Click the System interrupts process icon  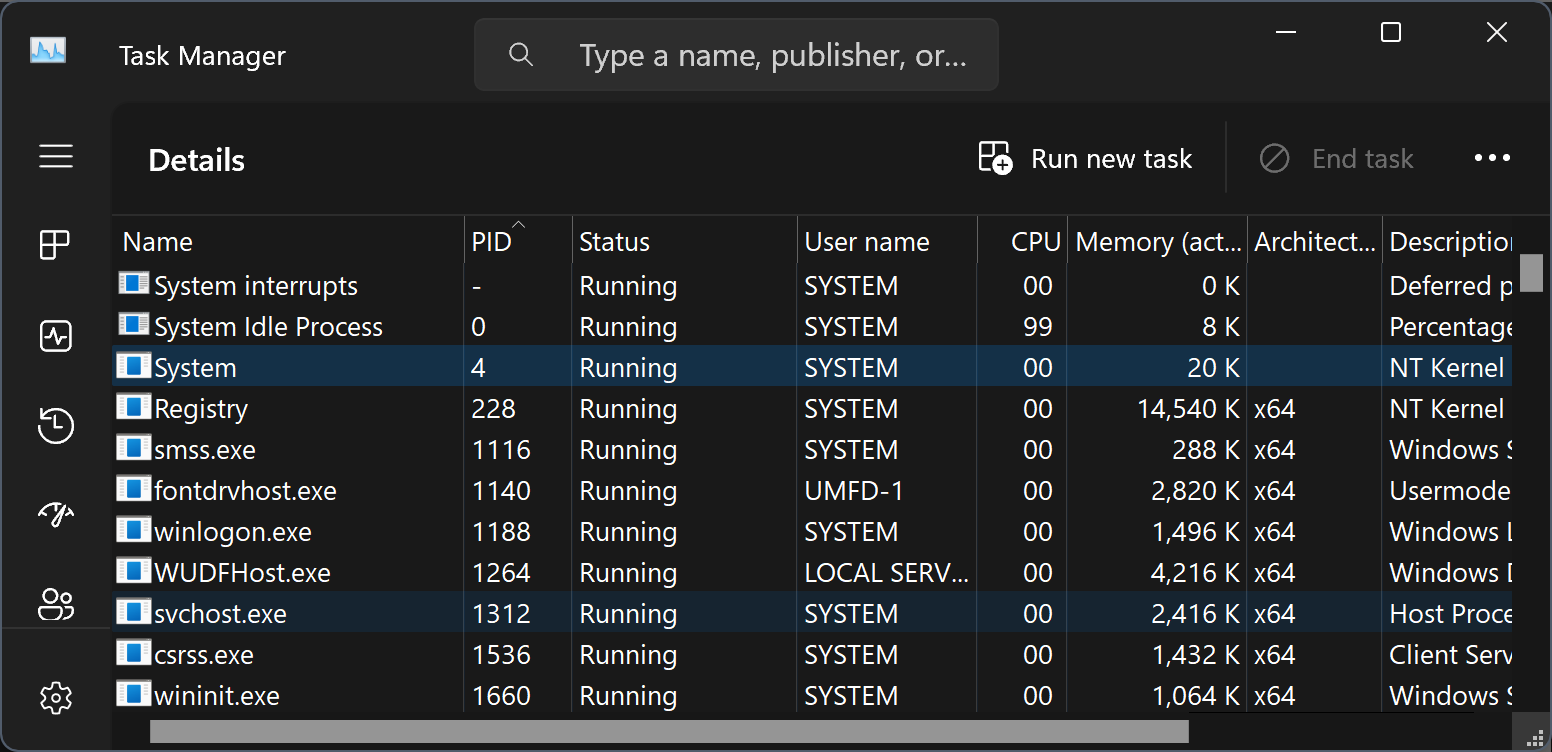[x=133, y=284]
